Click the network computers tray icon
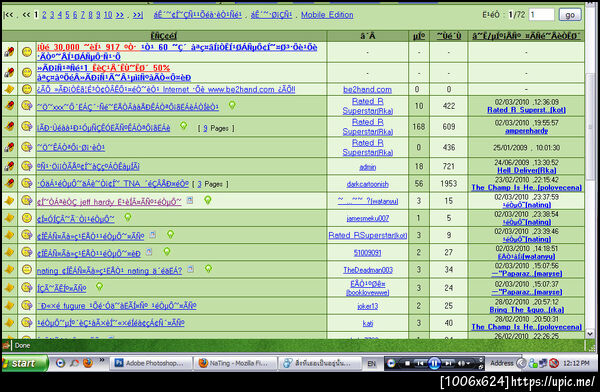Screen dimensions: 600x392 [543, 363]
